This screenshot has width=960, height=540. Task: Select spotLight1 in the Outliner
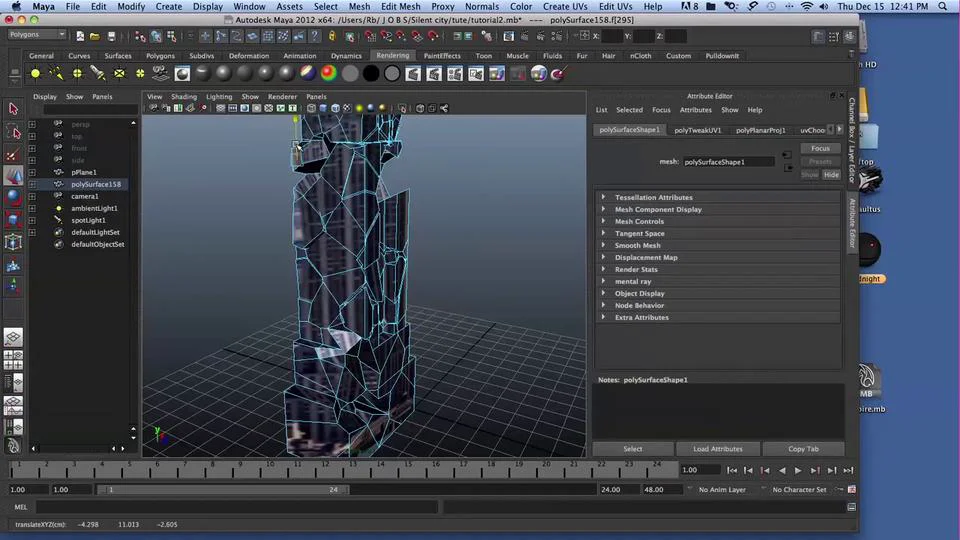click(x=88, y=220)
